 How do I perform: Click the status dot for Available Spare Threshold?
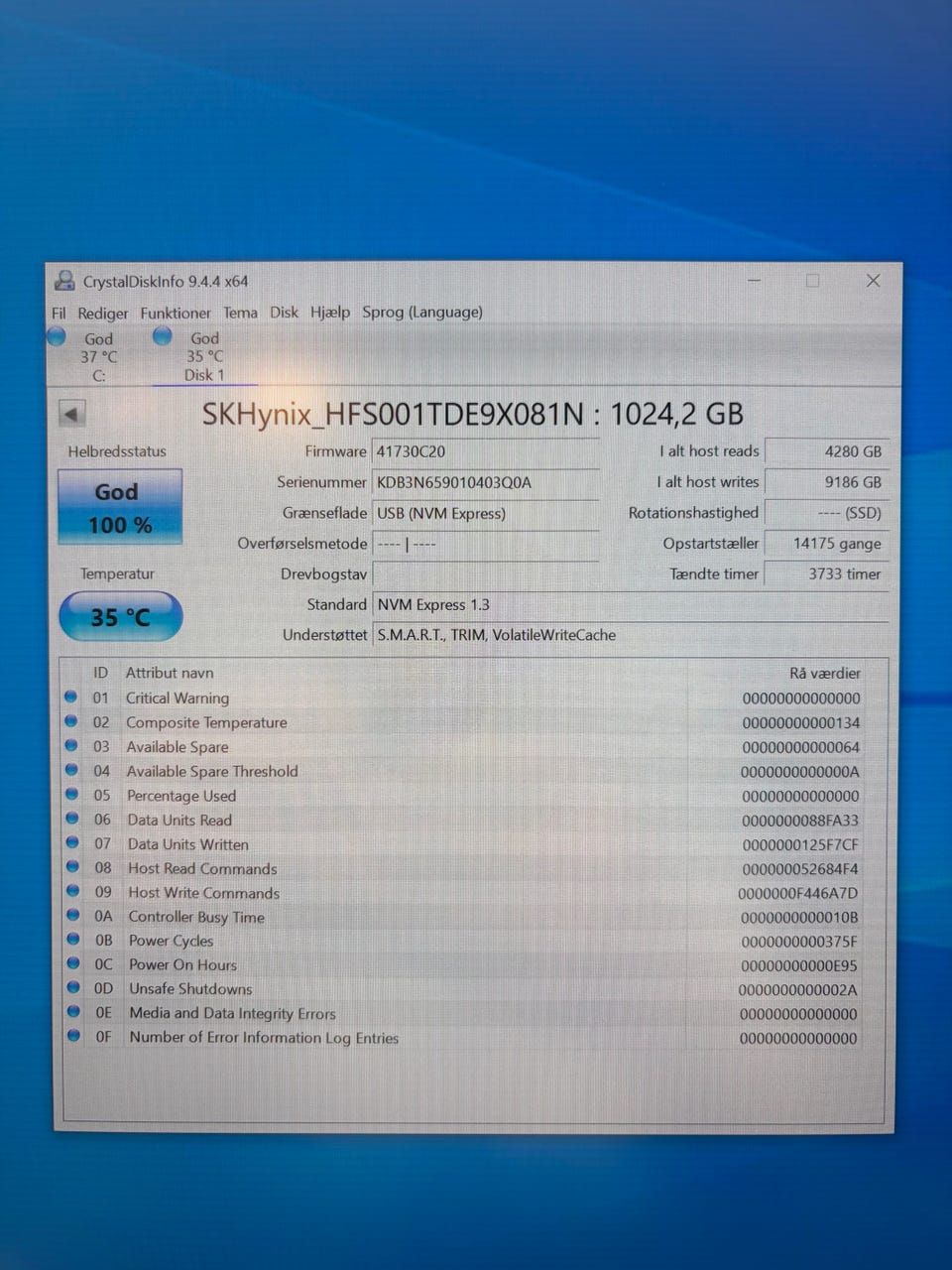pyautogui.click(x=71, y=770)
